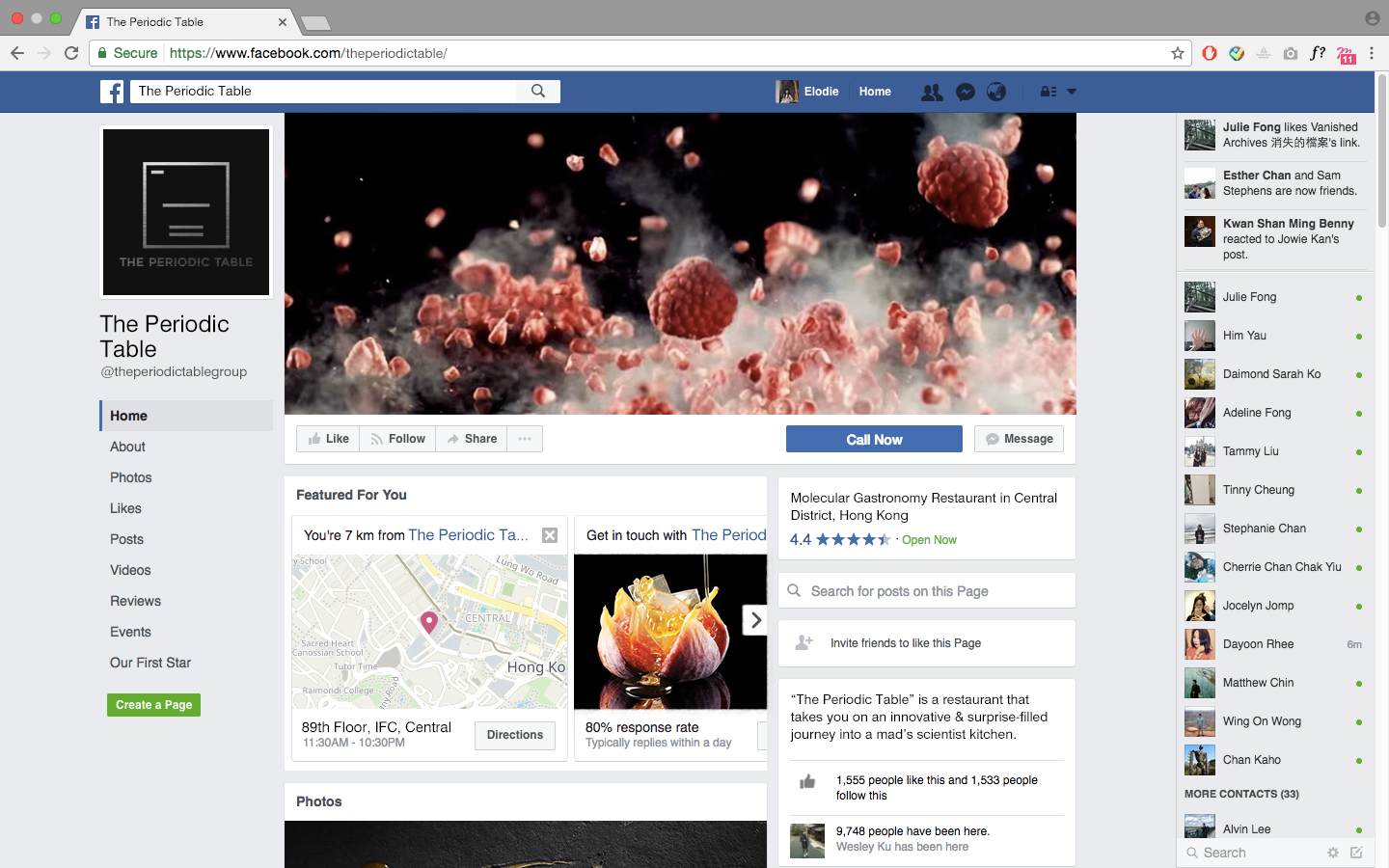Click the Create a Page button
The width and height of the screenshot is (1389, 868).
click(x=153, y=705)
